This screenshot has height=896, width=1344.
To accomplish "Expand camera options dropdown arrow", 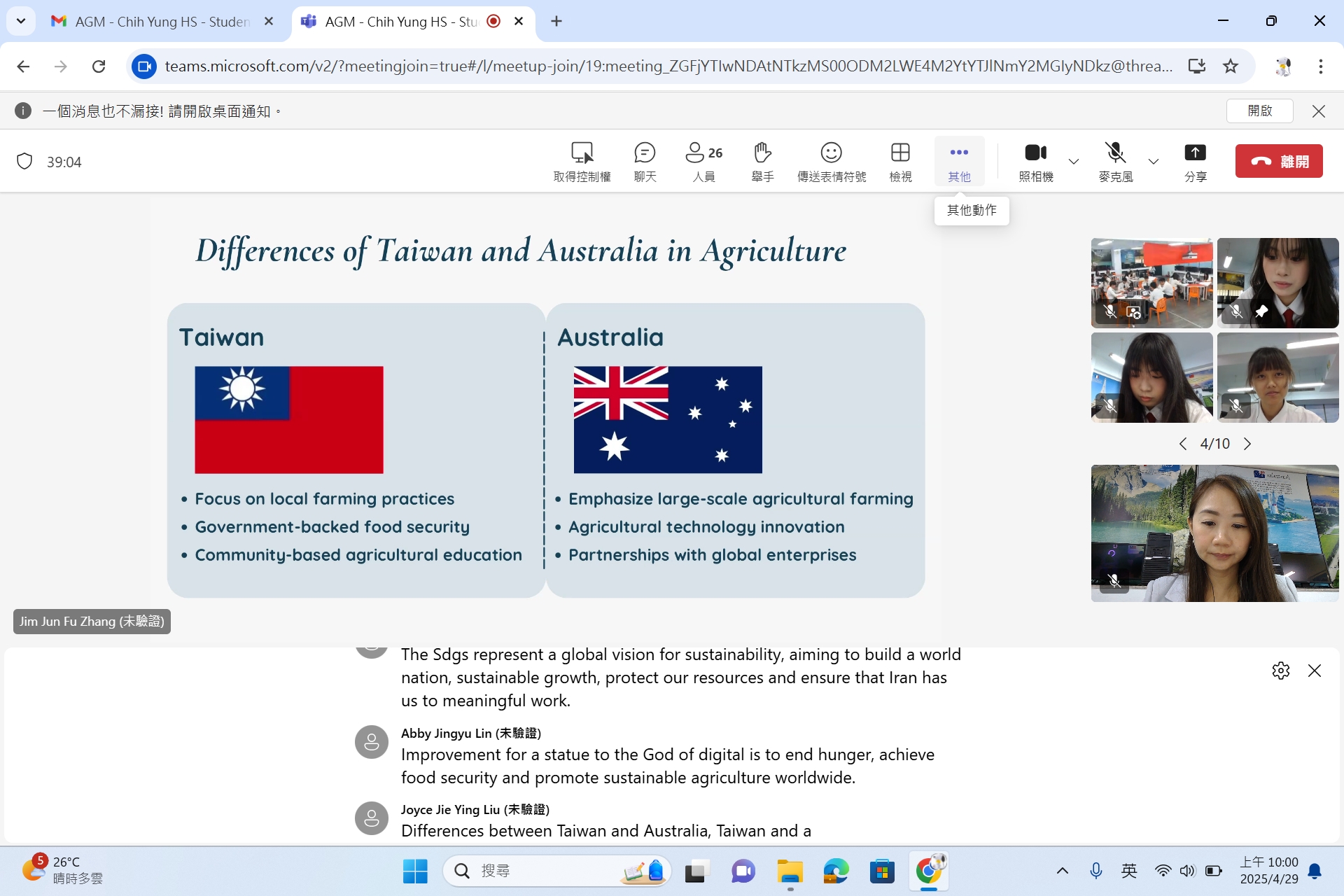I will point(1074,162).
